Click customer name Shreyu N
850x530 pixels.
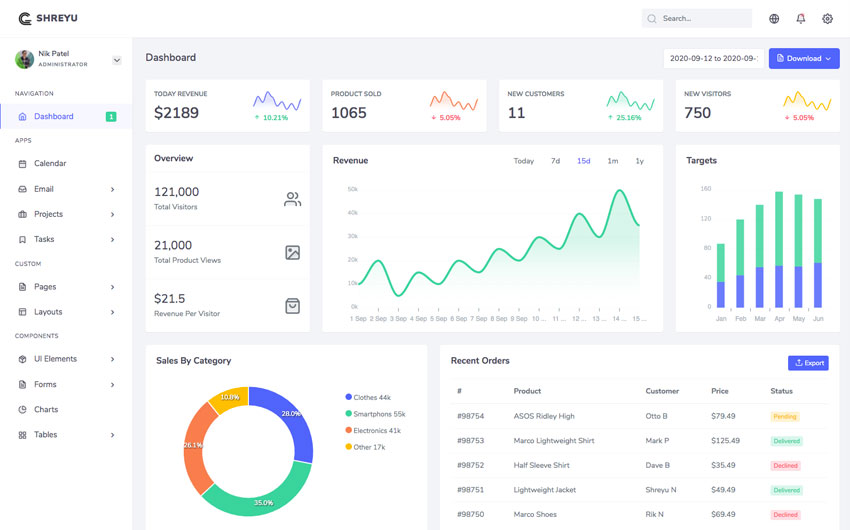[x=661, y=490]
